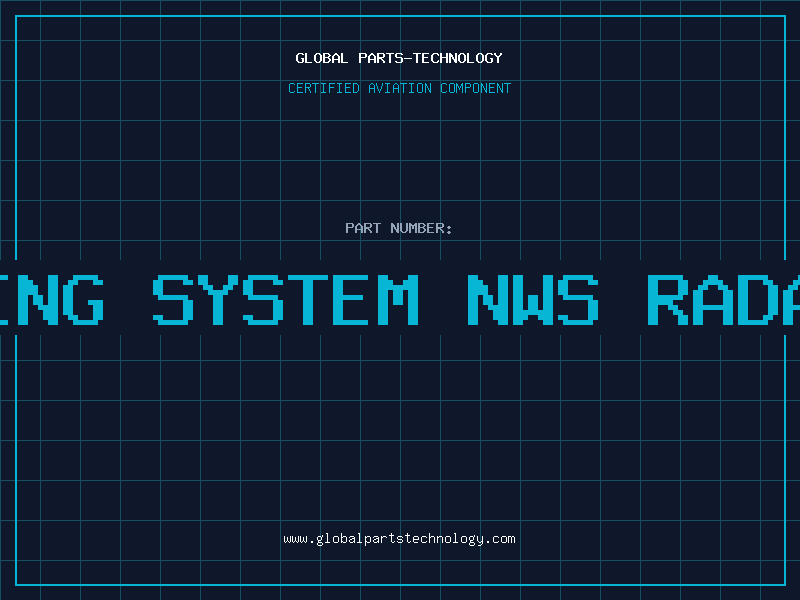Click the .com ending of the URL
The width and height of the screenshot is (800, 600).
[x=501, y=539]
